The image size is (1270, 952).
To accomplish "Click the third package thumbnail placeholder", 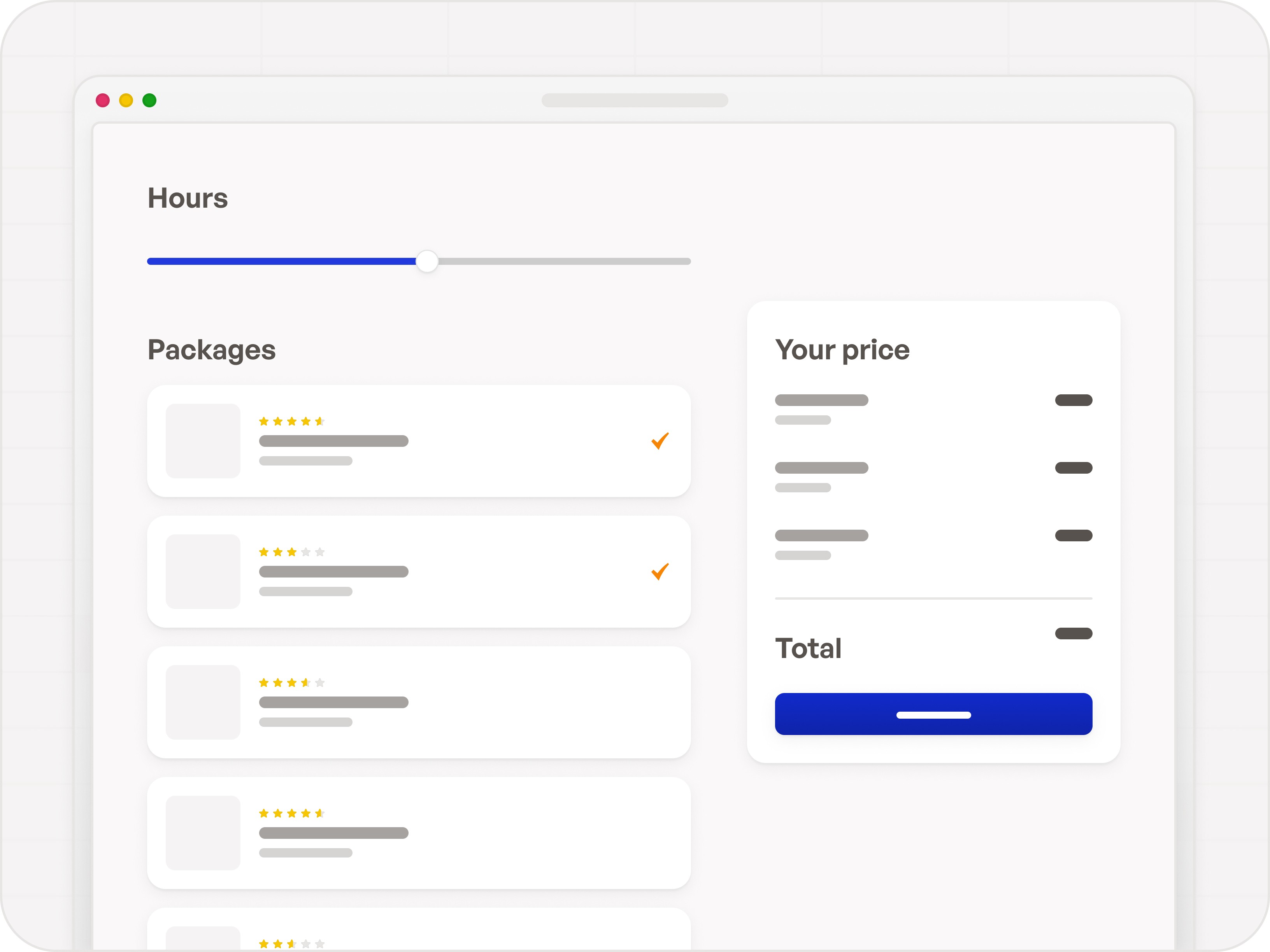I will point(203,702).
